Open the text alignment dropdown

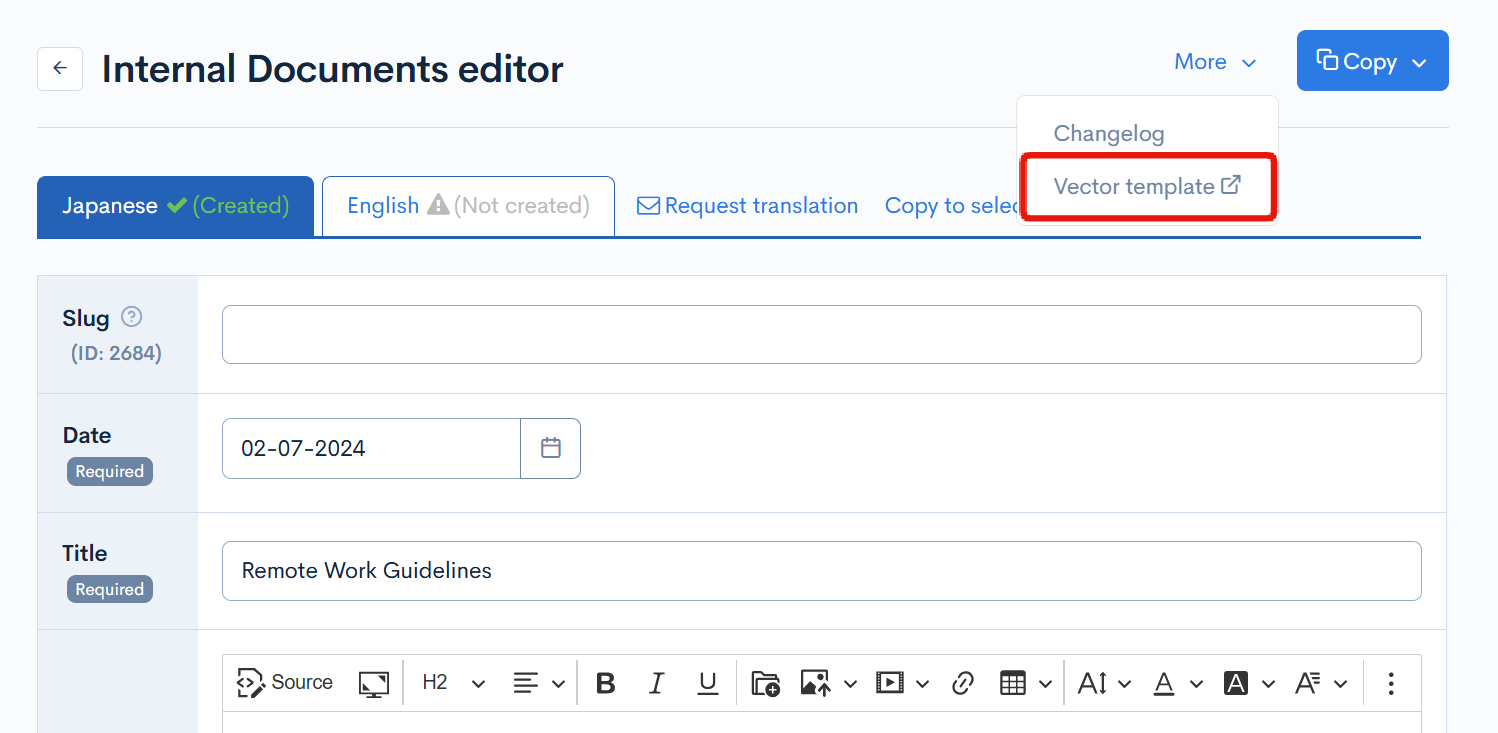539,683
